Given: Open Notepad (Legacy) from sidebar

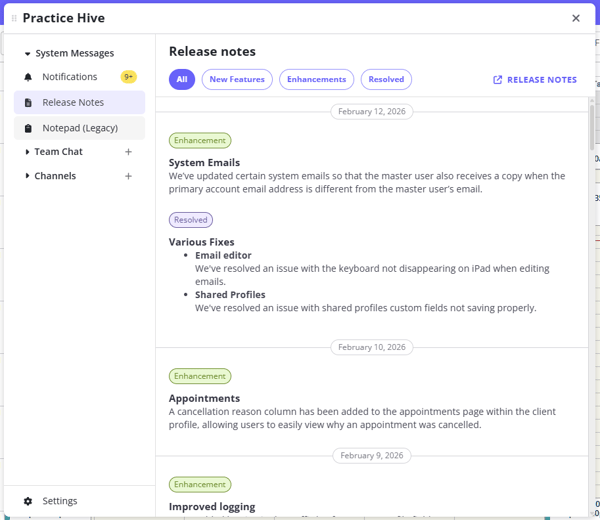Looking at the screenshot, I should [x=80, y=128].
